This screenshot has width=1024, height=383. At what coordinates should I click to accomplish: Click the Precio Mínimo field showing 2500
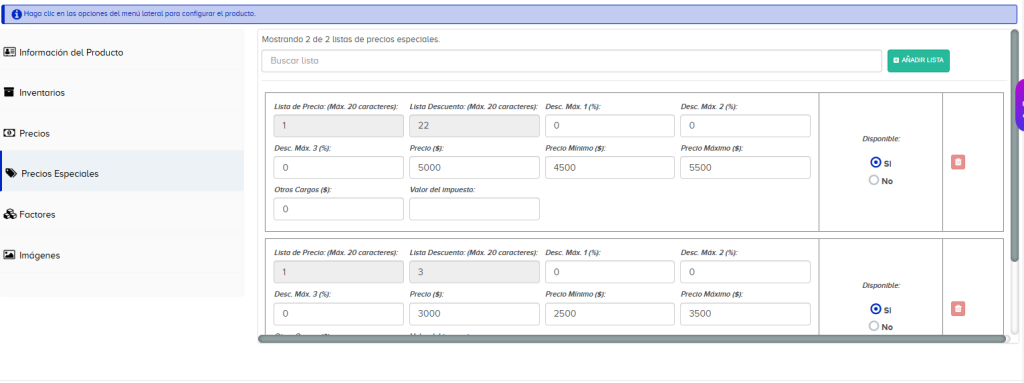click(610, 314)
